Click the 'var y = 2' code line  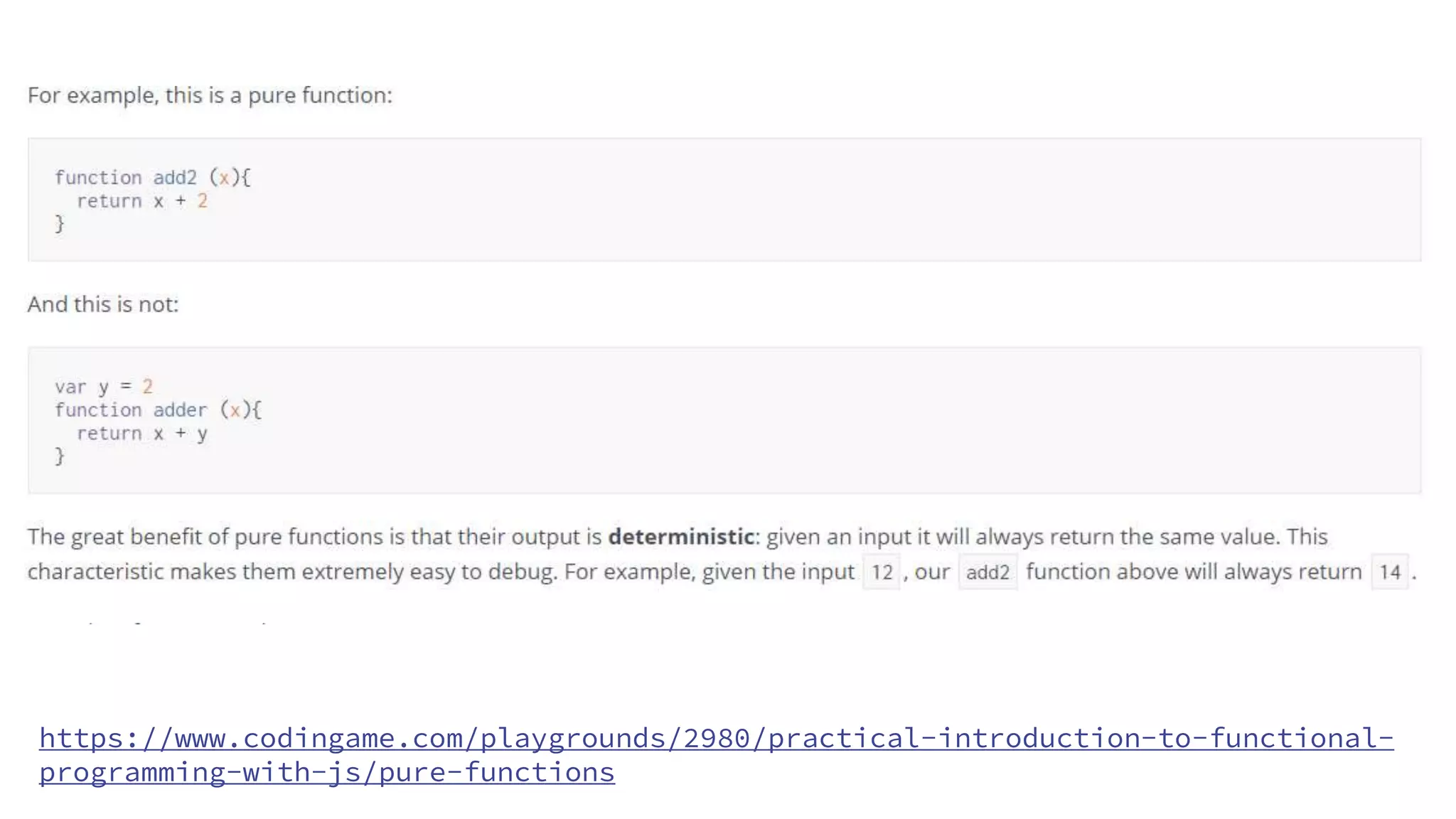[104, 387]
